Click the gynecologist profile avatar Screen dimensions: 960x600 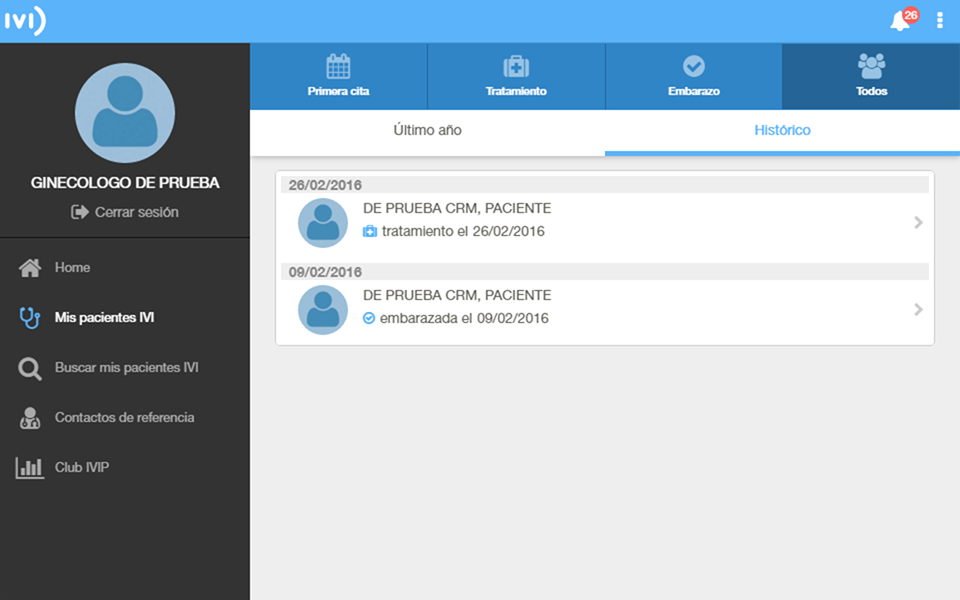[125, 113]
